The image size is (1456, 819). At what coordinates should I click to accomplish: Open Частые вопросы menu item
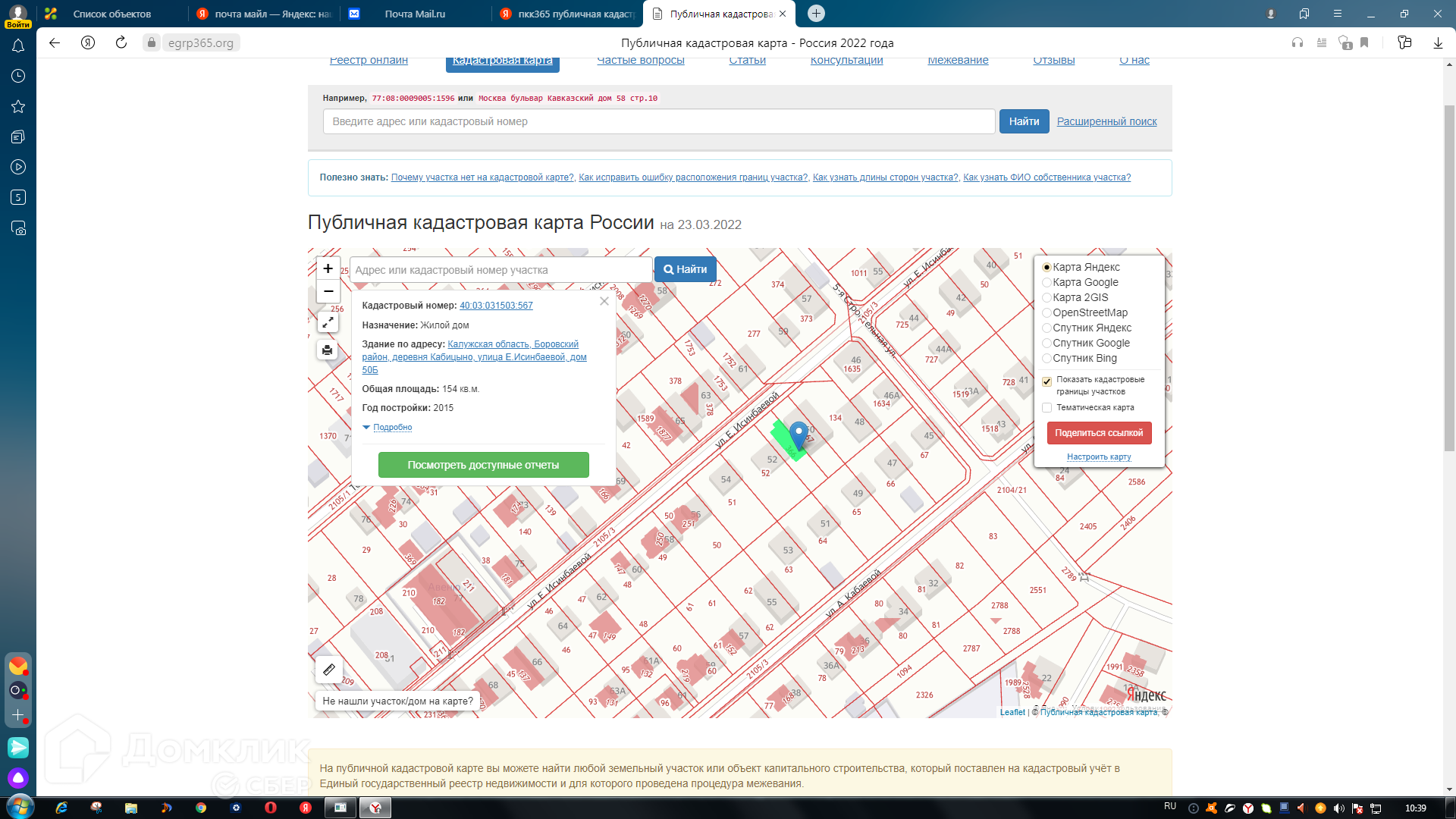(x=640, y=61)
